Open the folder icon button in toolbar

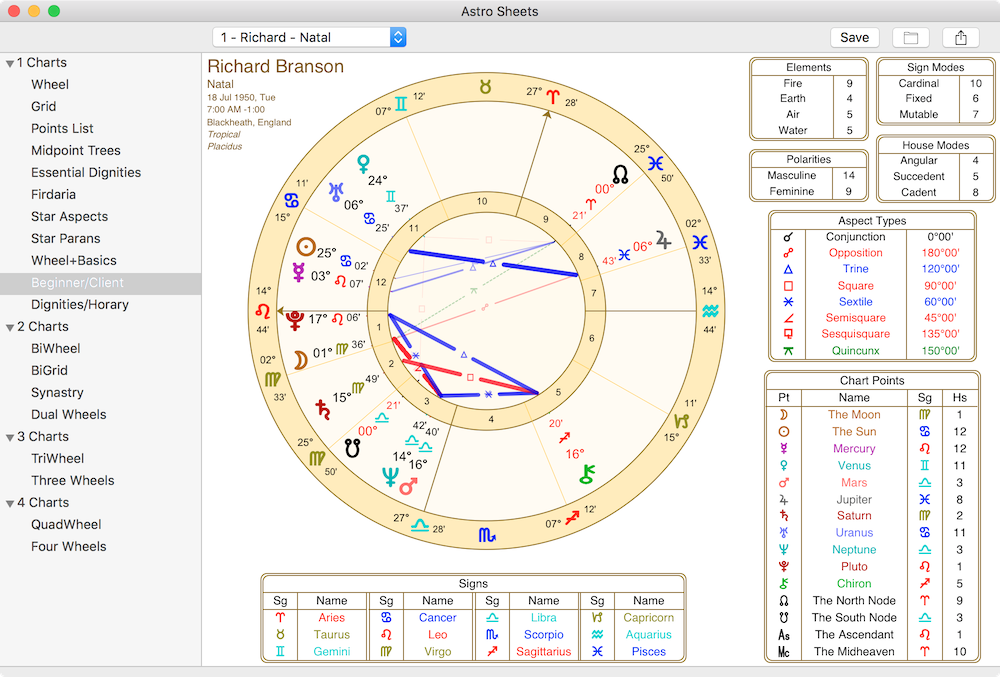[911, 38]
